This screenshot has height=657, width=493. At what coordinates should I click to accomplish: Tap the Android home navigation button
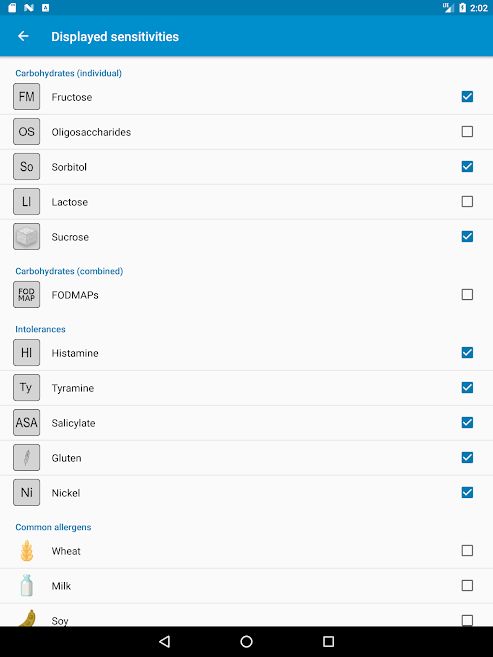coord(246,641)
